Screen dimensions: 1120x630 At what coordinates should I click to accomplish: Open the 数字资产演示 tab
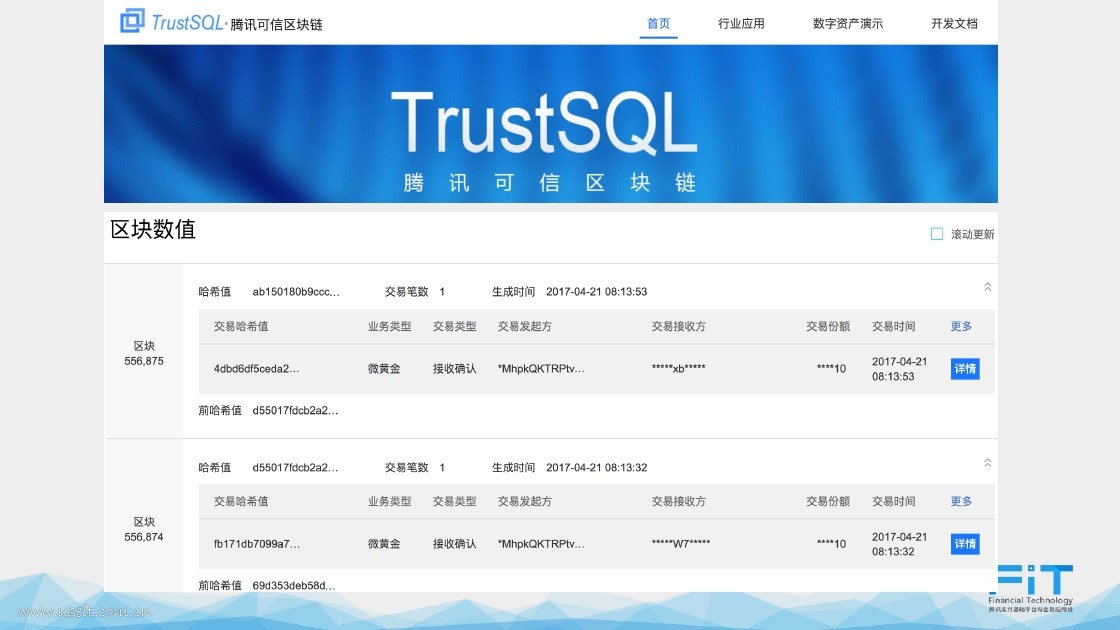click(847, 24)
